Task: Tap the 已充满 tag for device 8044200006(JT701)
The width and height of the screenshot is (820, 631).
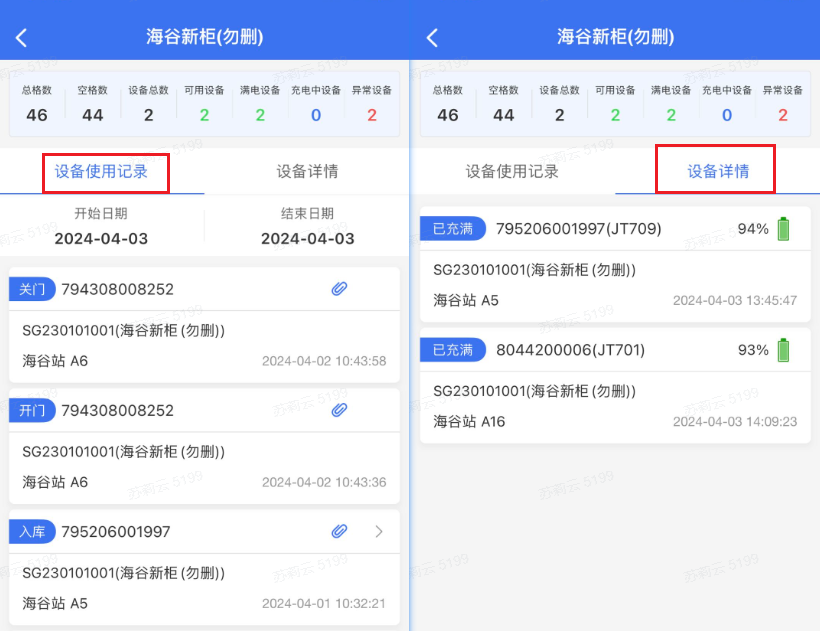Action: [x=453, y=350]
